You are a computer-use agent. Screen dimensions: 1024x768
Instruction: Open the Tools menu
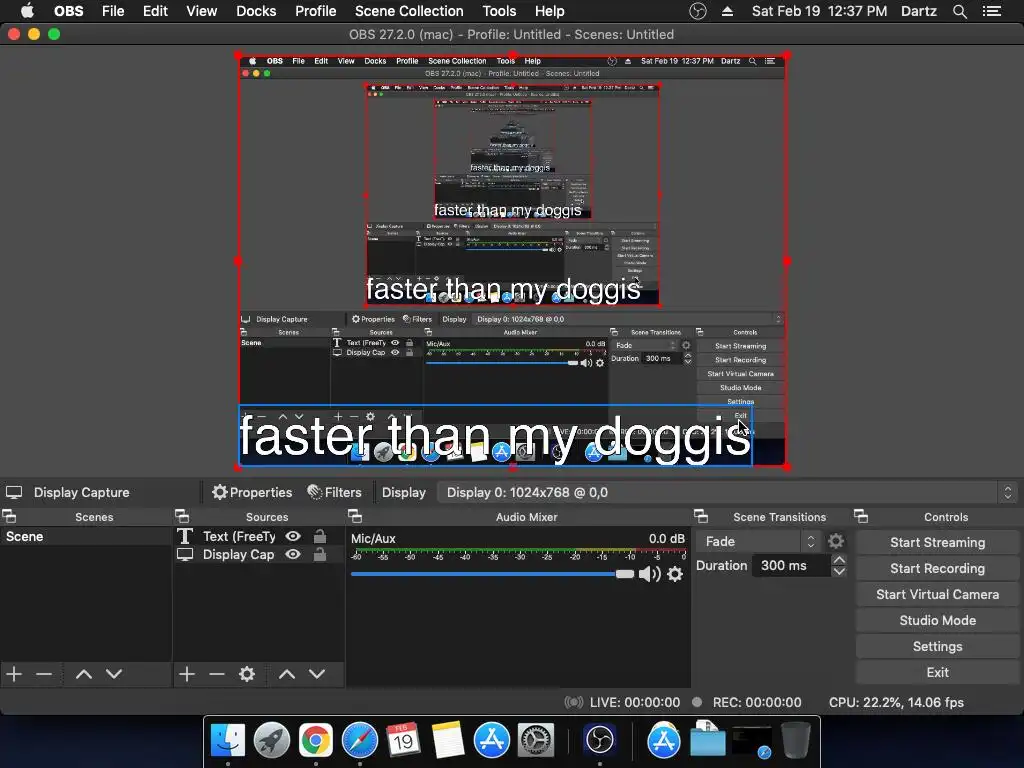click(x=499, y=11)
